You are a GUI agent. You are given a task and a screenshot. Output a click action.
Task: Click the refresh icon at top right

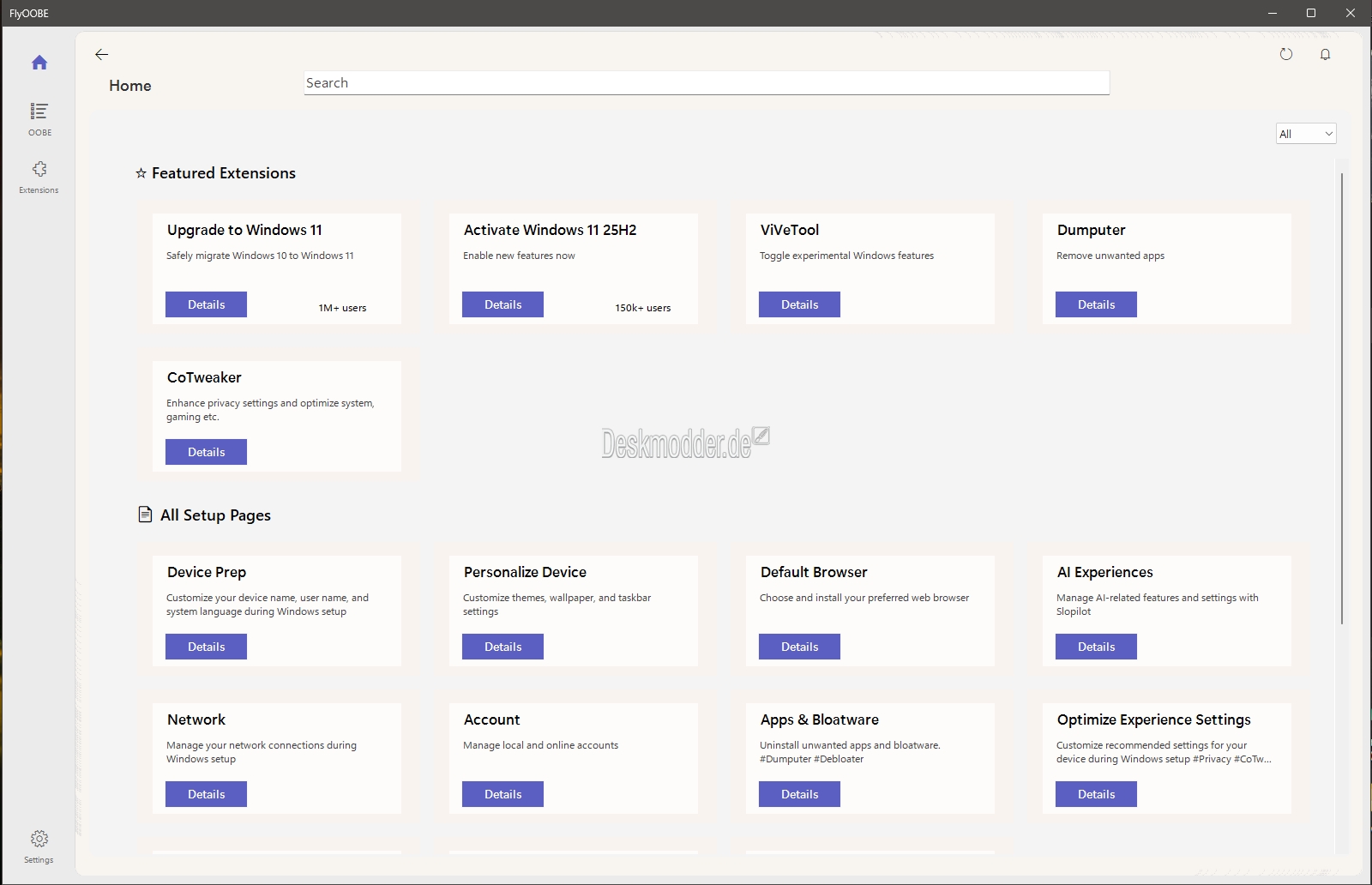point(1285,55)
